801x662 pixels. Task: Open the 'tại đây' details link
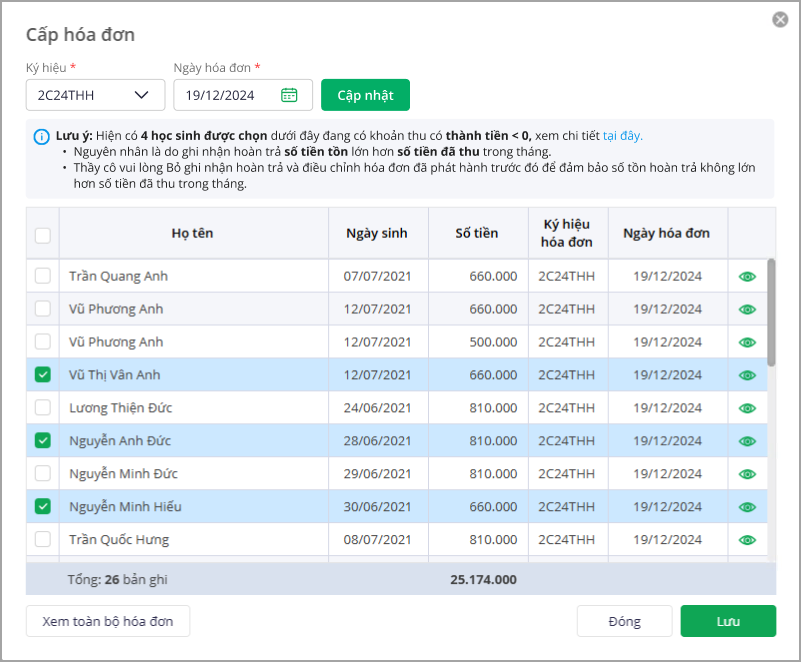(622, 136)
